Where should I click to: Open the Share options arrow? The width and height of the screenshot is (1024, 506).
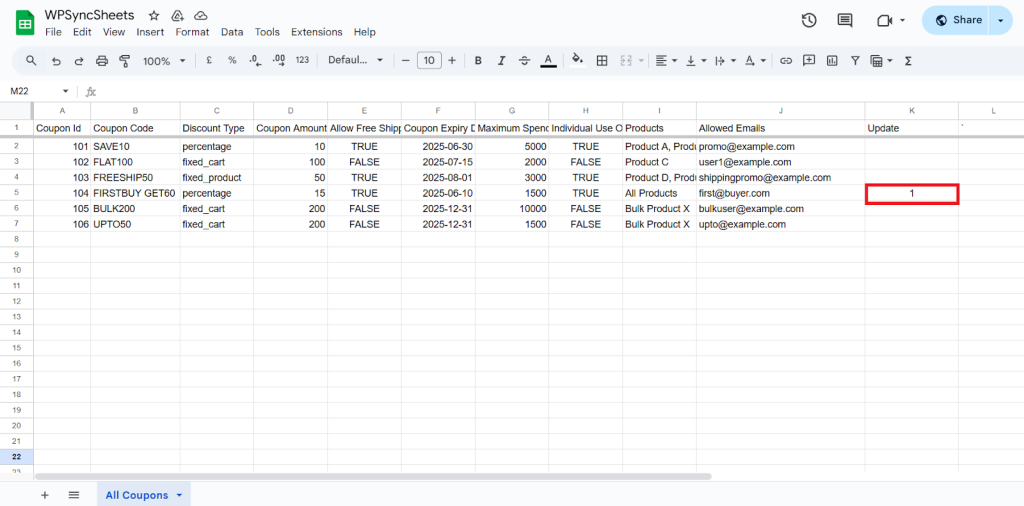click(1000, 20)
